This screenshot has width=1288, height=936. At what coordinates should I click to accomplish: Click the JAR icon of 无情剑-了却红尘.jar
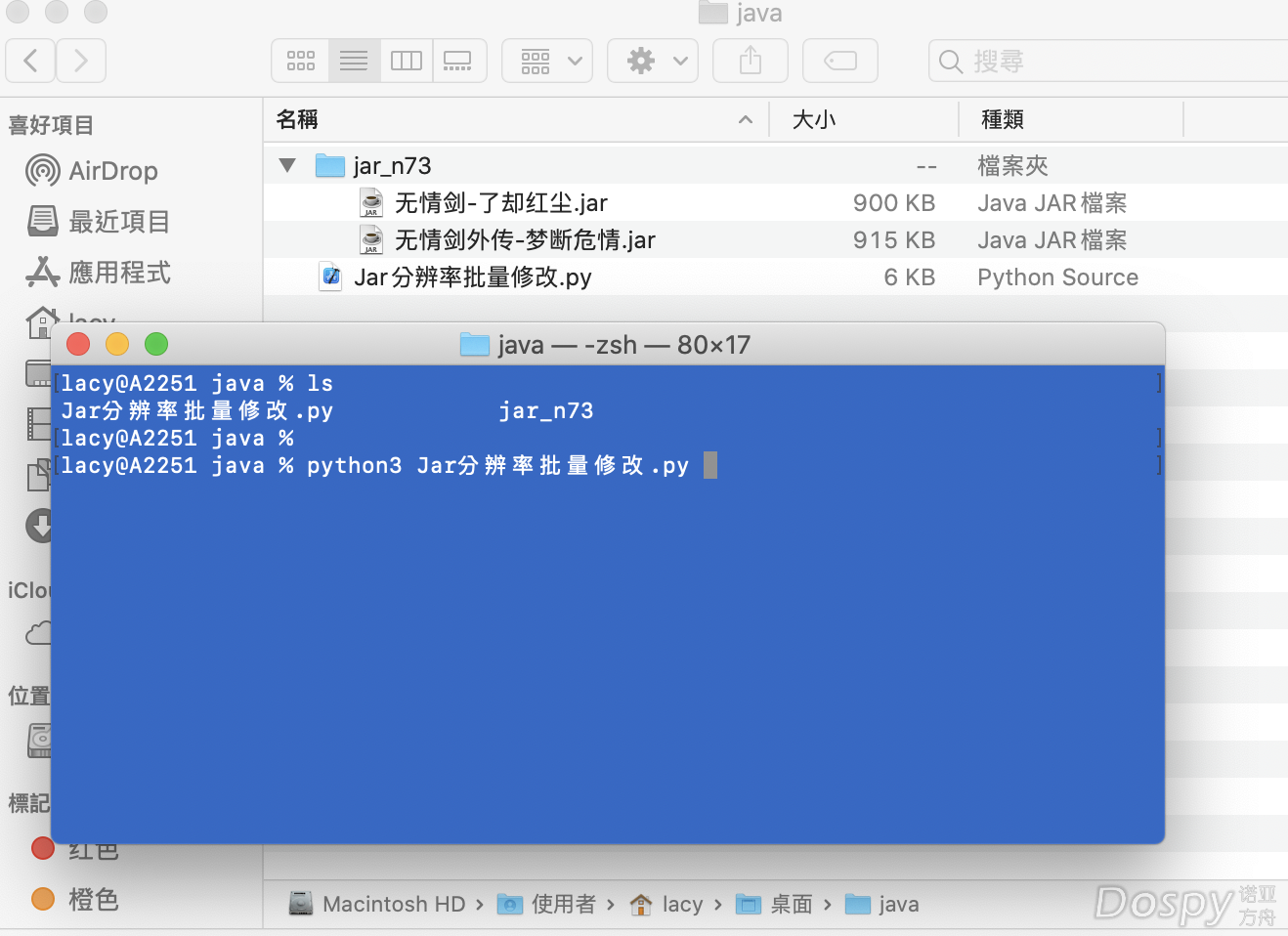pos(371,202)
